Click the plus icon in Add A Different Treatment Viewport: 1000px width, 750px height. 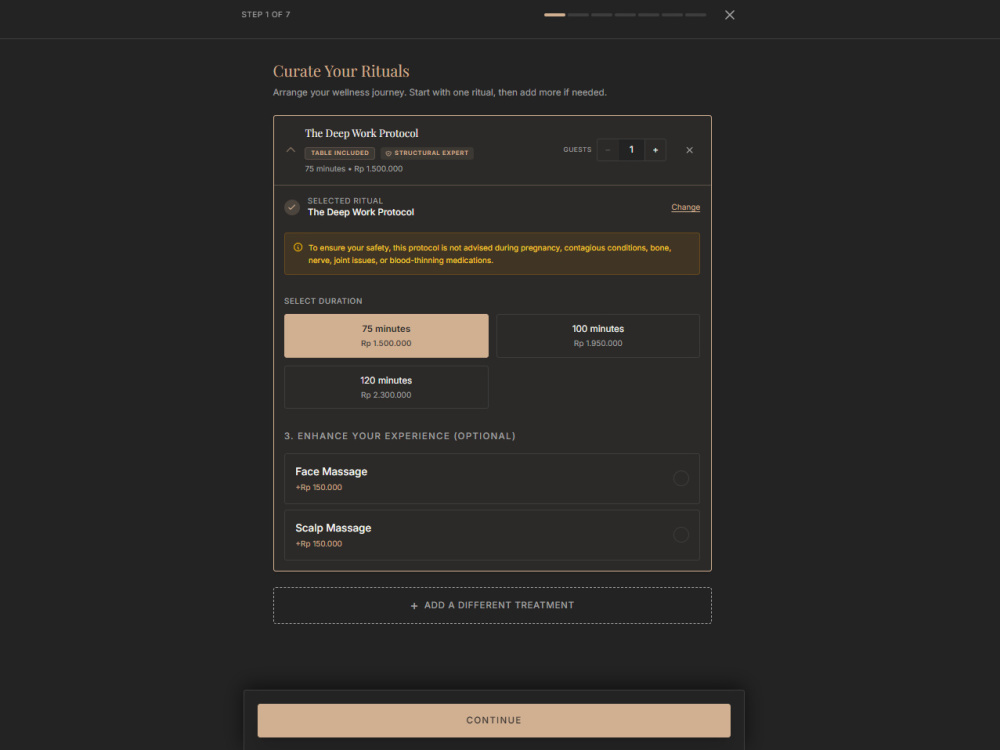(x=414, y=606)
